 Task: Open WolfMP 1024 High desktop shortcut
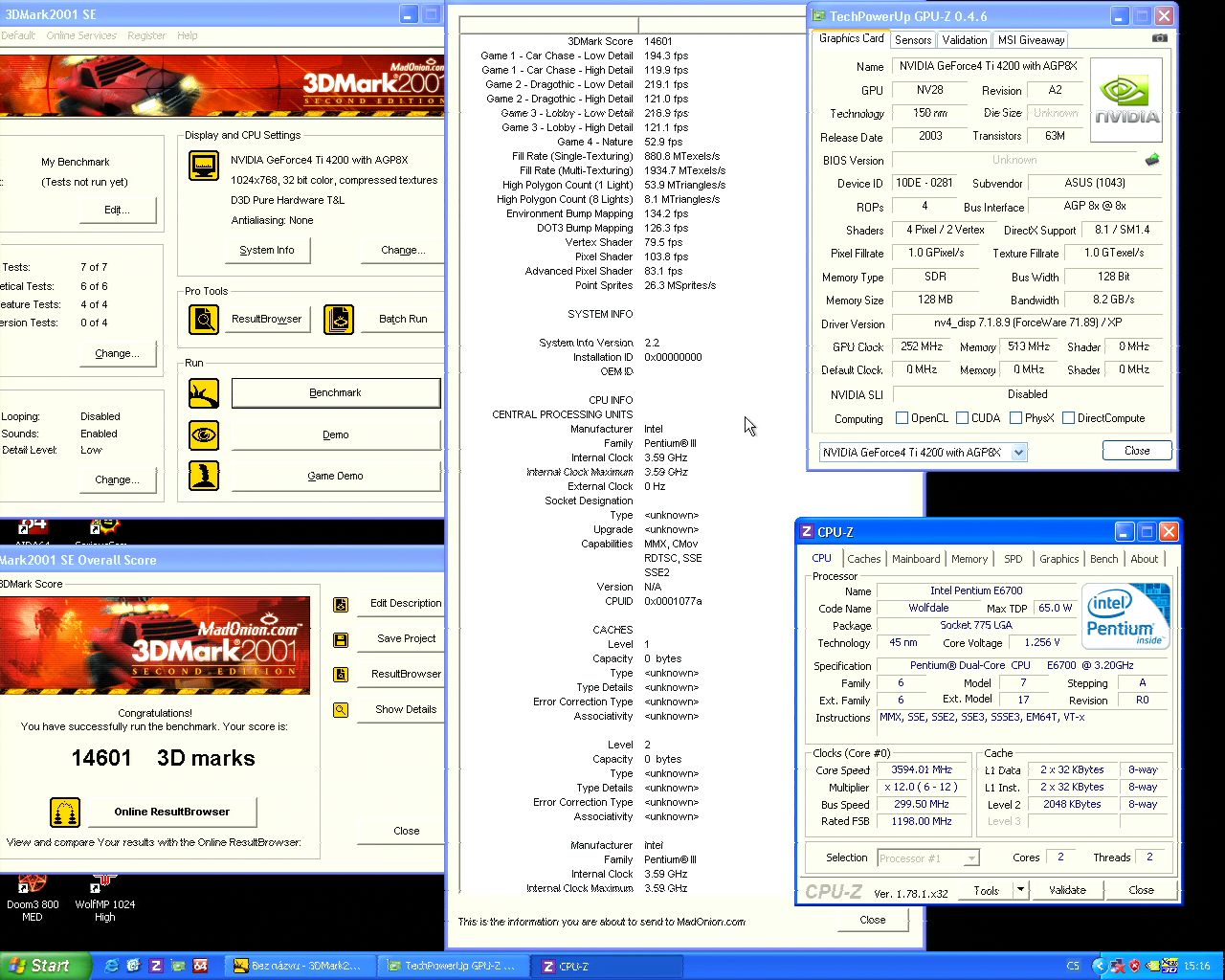[104, 897]
